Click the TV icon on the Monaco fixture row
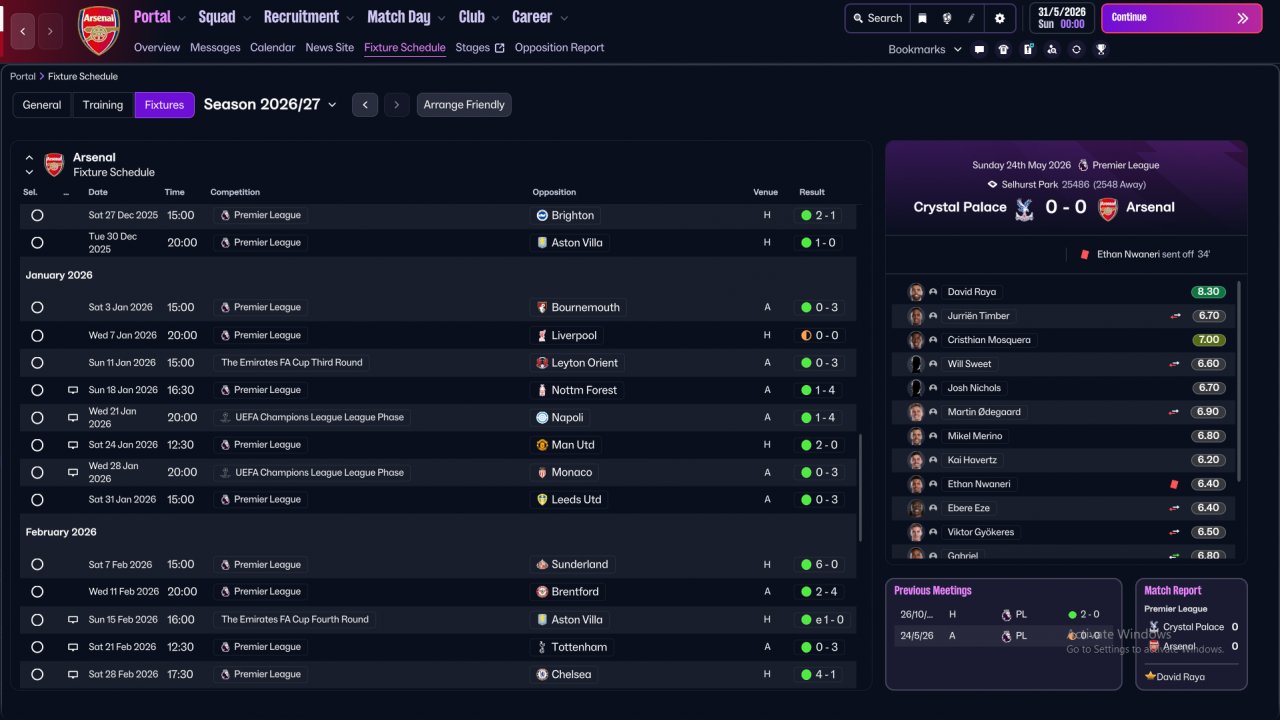Screen dimensions: 1280x720 (73, 472)
